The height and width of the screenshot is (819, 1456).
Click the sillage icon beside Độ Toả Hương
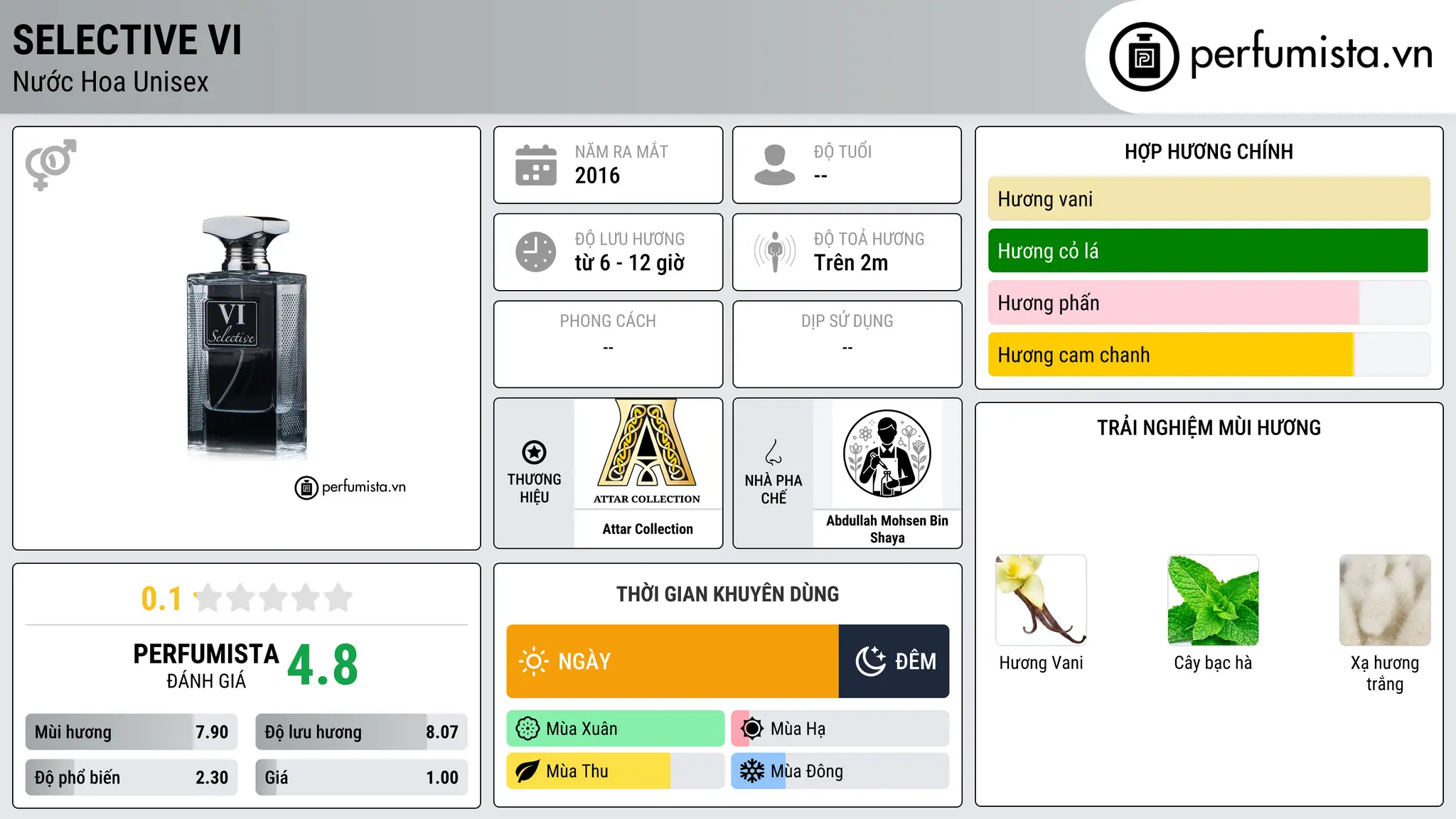coord(775,252)
